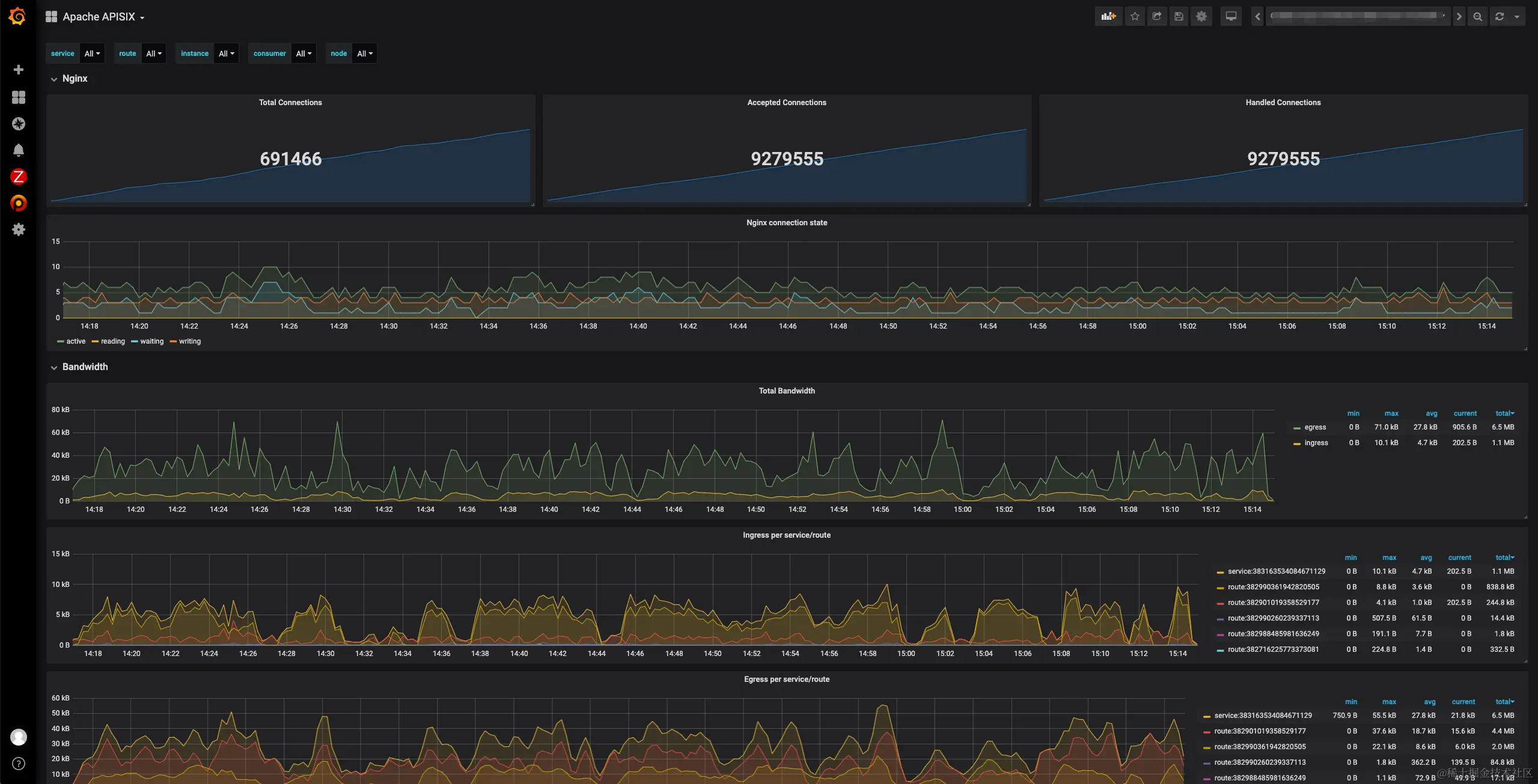
Task: Toggle the egress series in Total Bandwidth legend
Action: [1314, 427]
